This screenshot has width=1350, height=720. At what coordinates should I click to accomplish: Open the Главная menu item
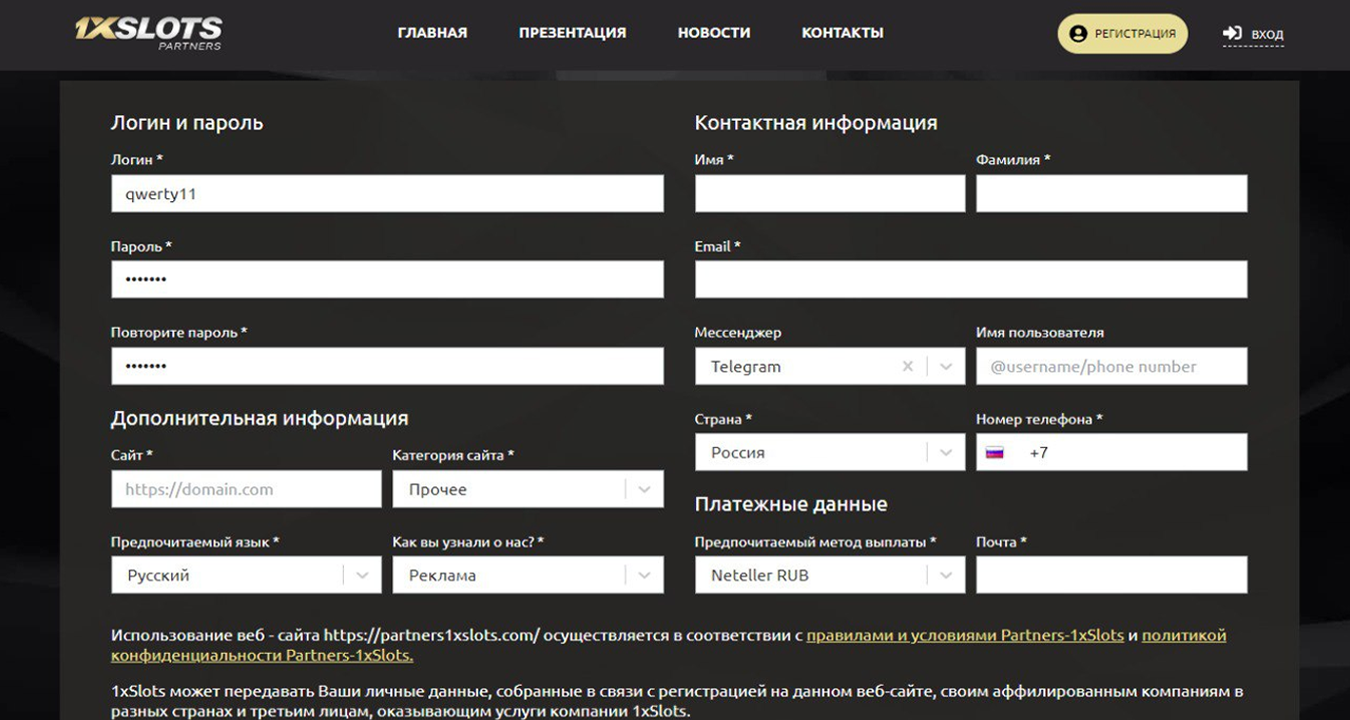click(432, 32)
